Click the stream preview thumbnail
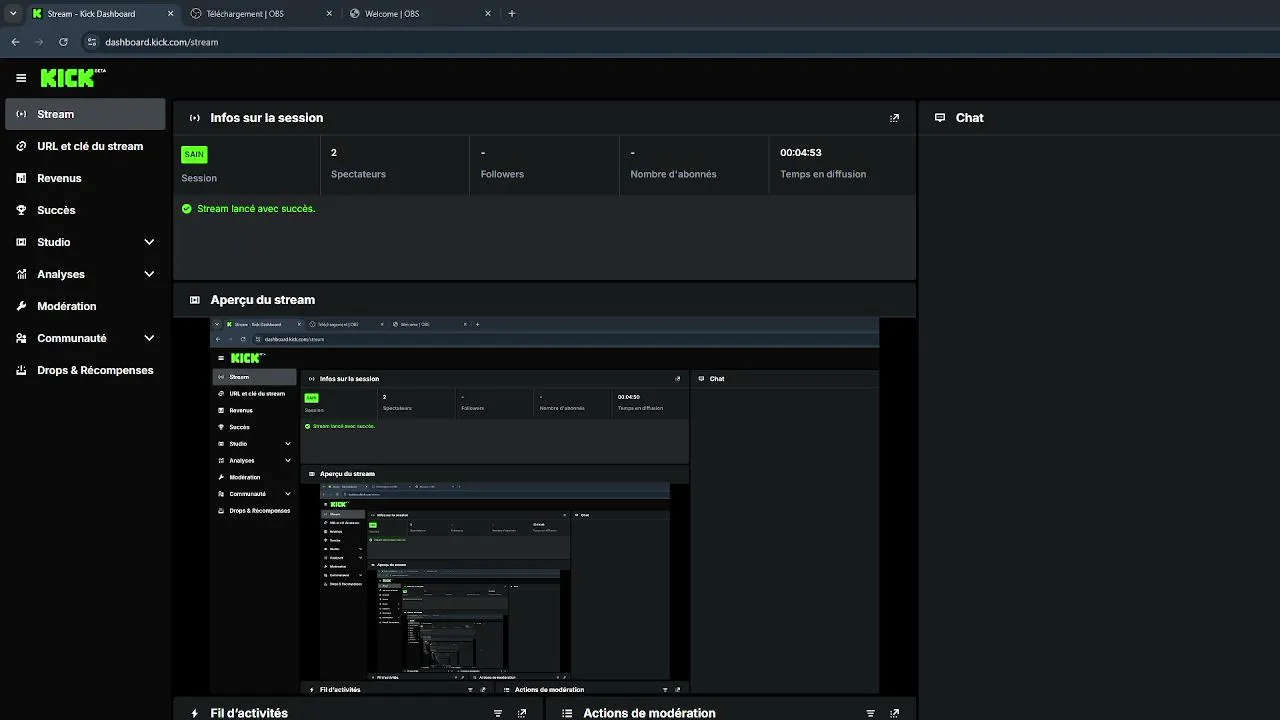Viewport: 1280px width, 720px height. tap(544, 506)
